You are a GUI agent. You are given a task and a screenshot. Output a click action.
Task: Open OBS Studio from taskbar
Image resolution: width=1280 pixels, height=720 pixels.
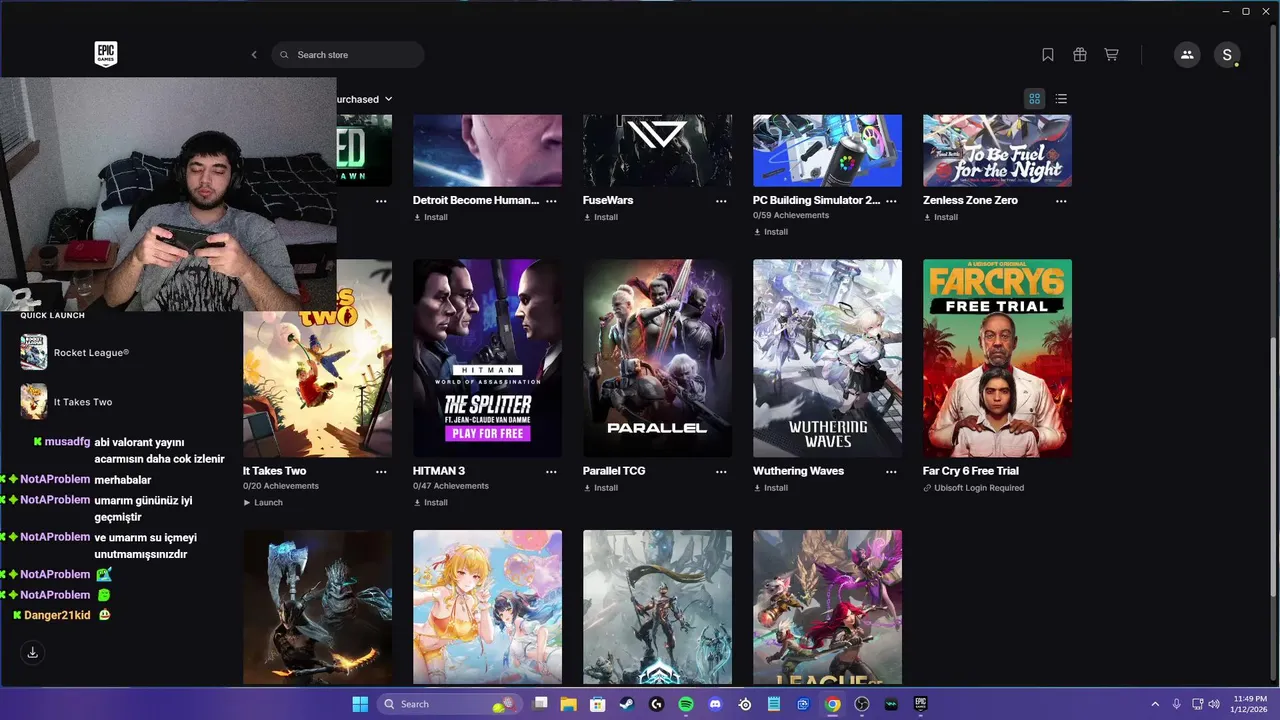pyautogui.click(x=862, y=704)
